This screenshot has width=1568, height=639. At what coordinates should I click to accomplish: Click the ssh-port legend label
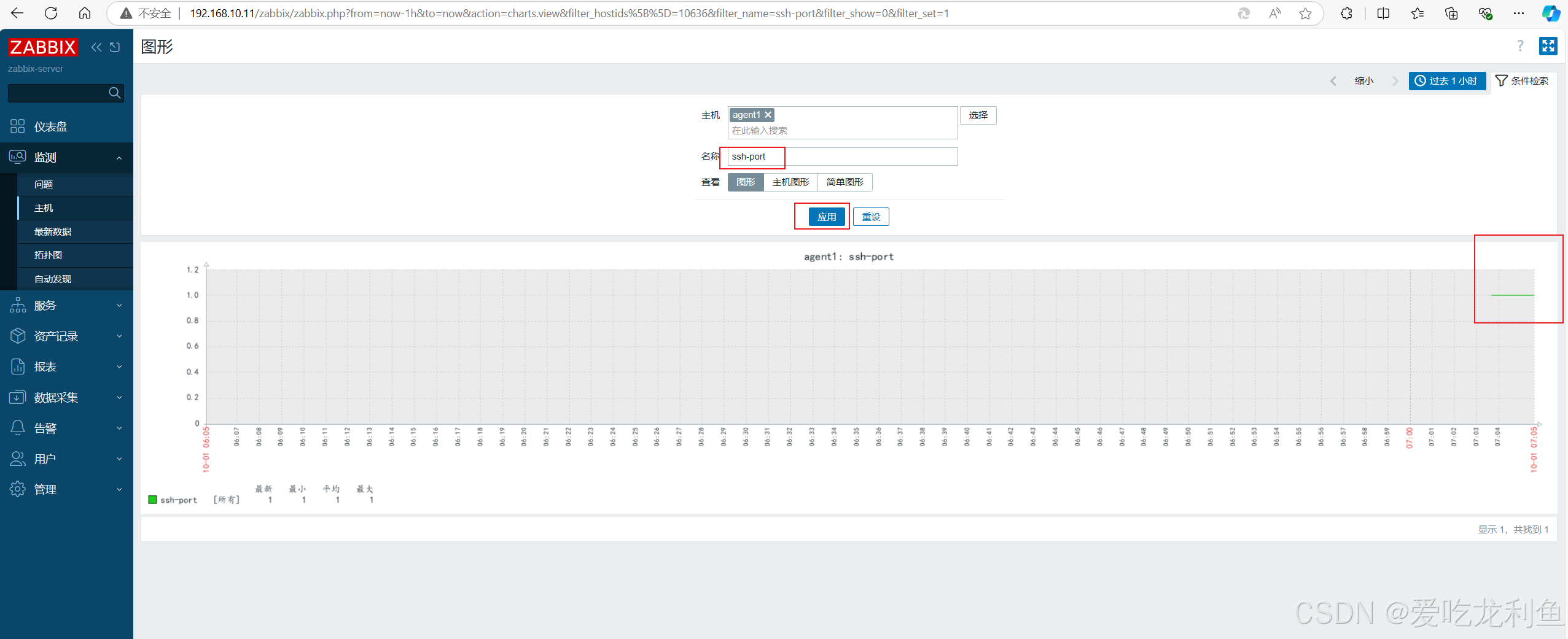pos(179,500)
